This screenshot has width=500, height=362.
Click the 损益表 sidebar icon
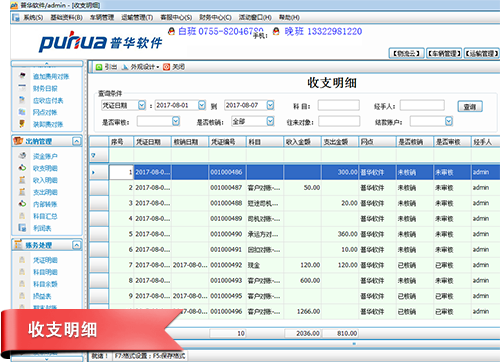click(x=22, y=296)
